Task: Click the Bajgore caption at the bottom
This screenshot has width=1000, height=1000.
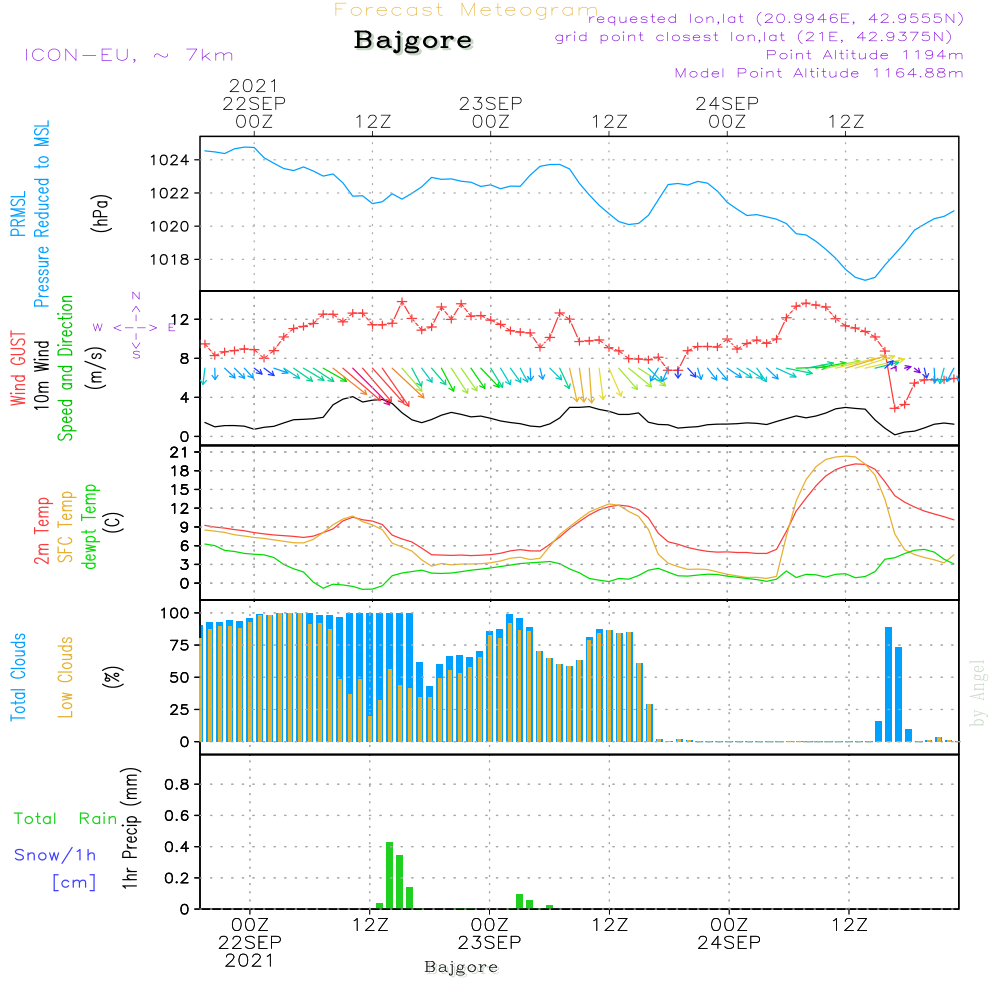Action: click(461, 967)
